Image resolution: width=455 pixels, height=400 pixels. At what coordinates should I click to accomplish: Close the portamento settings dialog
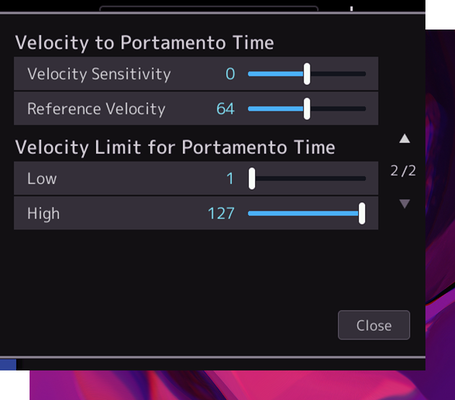(x=374, y=325)
